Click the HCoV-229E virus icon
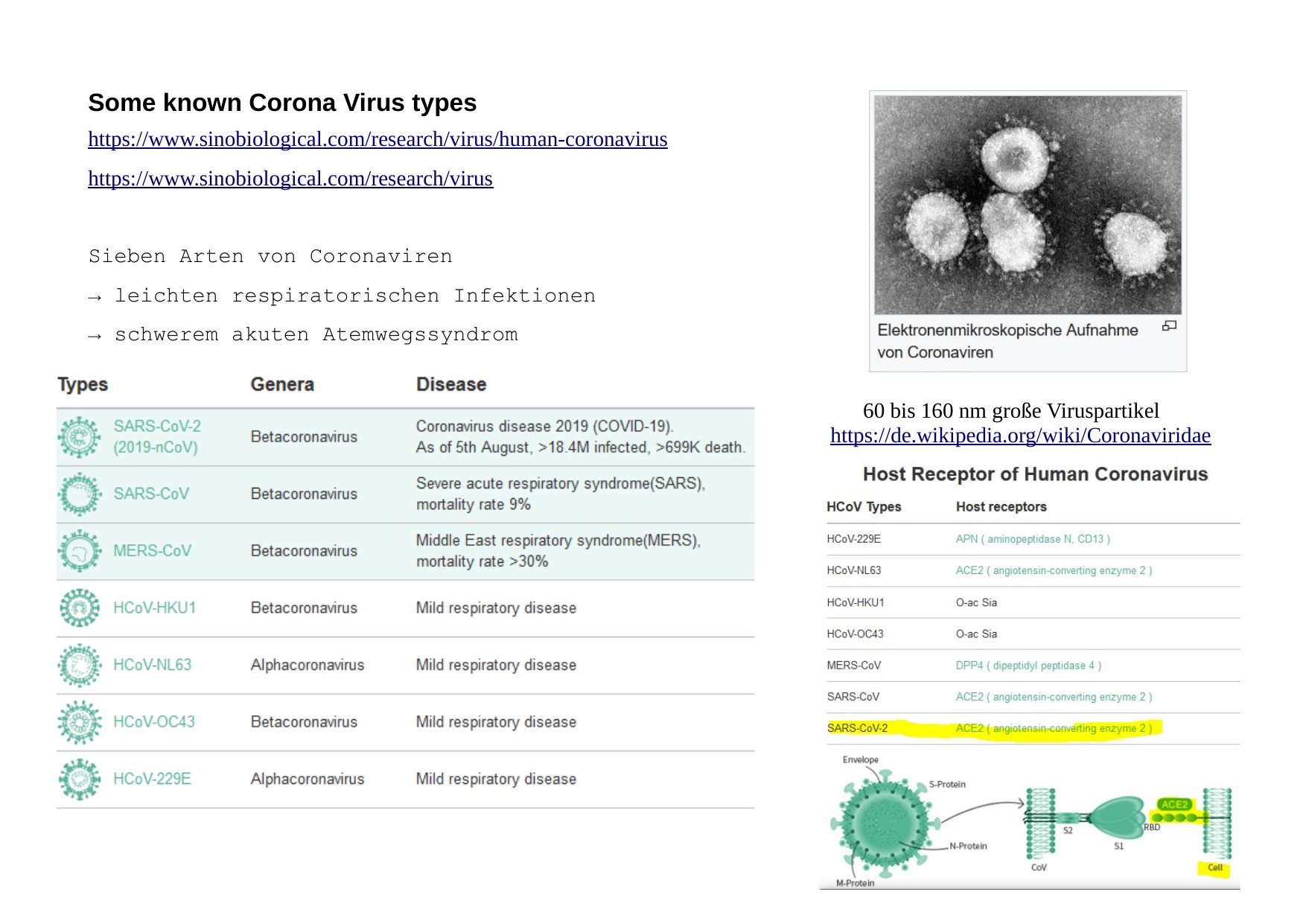 pos(79,779)
